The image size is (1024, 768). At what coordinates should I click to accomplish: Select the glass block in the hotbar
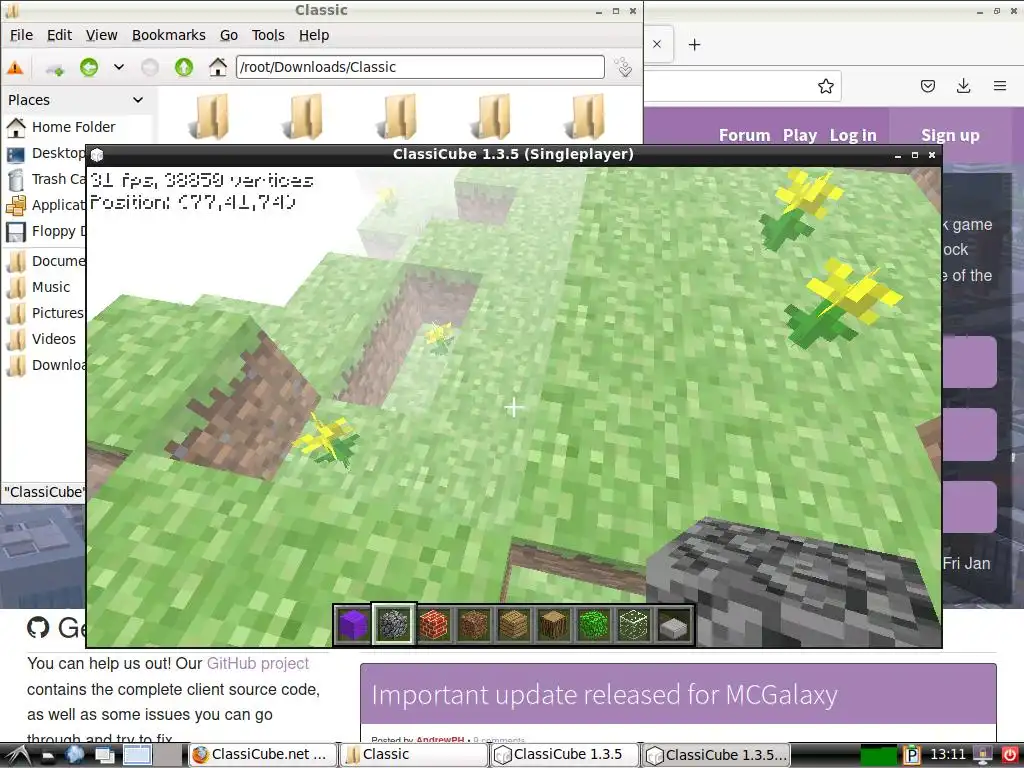click(634, 624)
